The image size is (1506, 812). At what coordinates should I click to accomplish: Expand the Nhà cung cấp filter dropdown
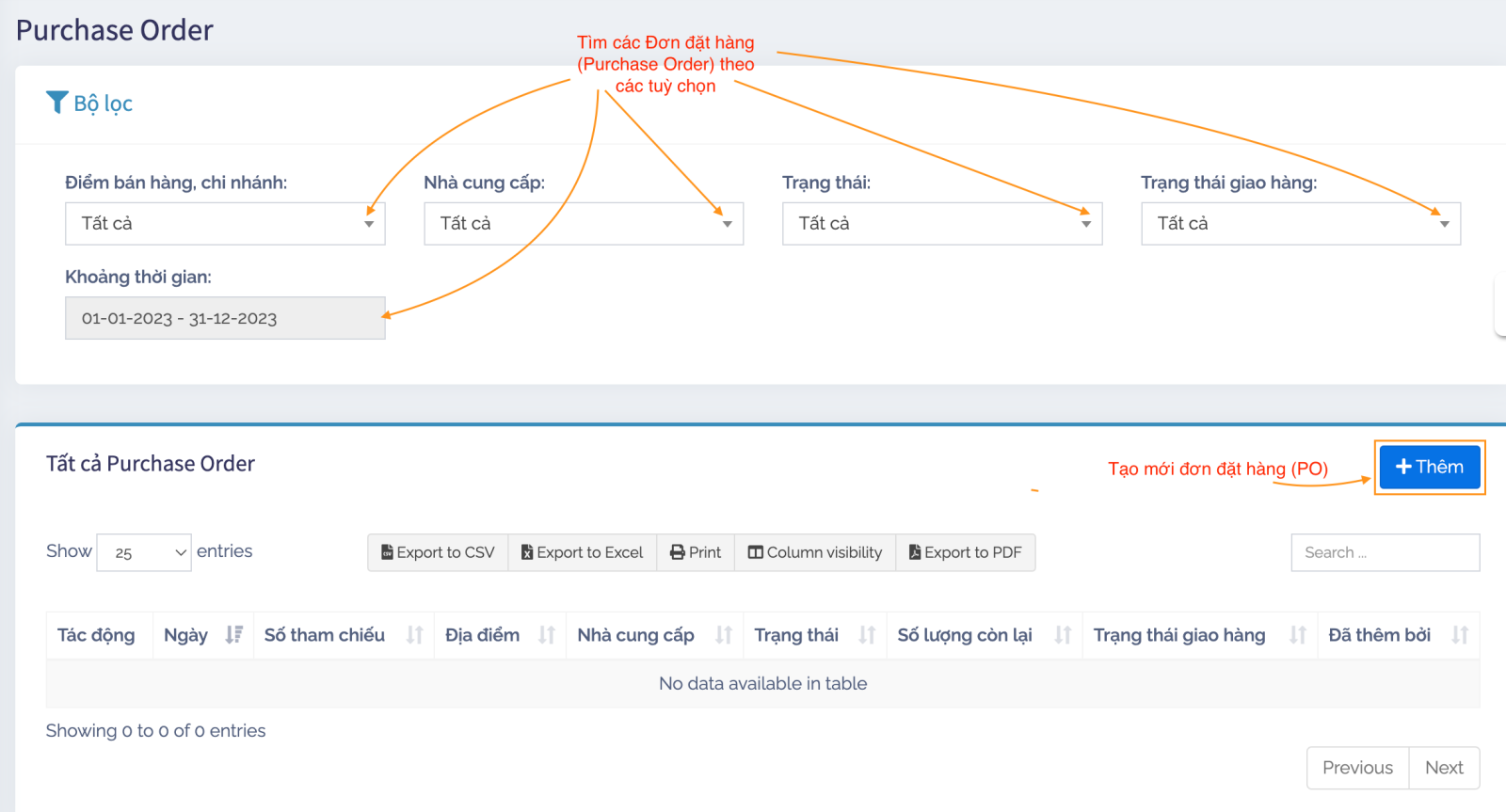584,224
